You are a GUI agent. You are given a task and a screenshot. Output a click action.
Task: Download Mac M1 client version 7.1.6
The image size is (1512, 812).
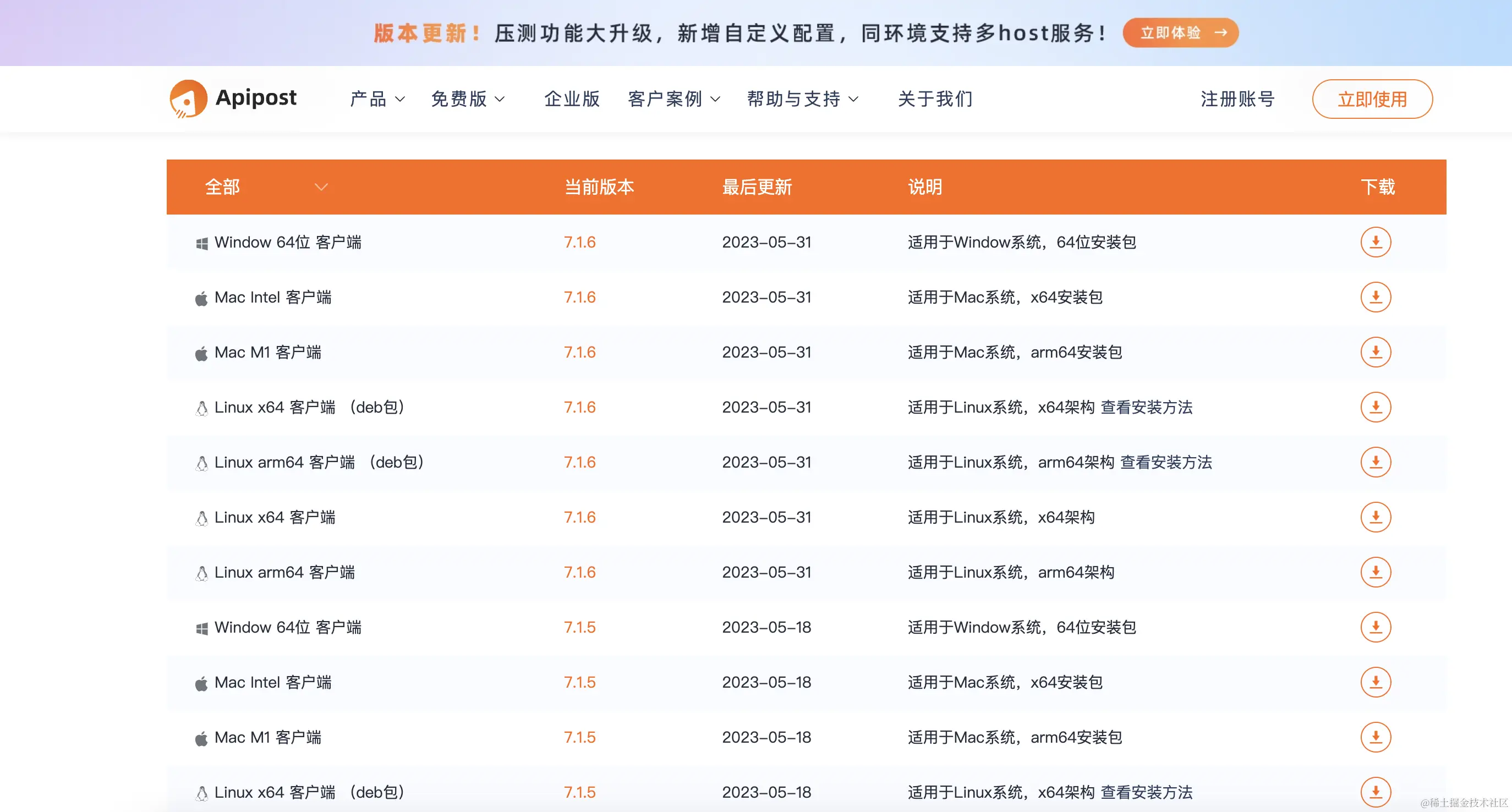tap(1375, 352)
